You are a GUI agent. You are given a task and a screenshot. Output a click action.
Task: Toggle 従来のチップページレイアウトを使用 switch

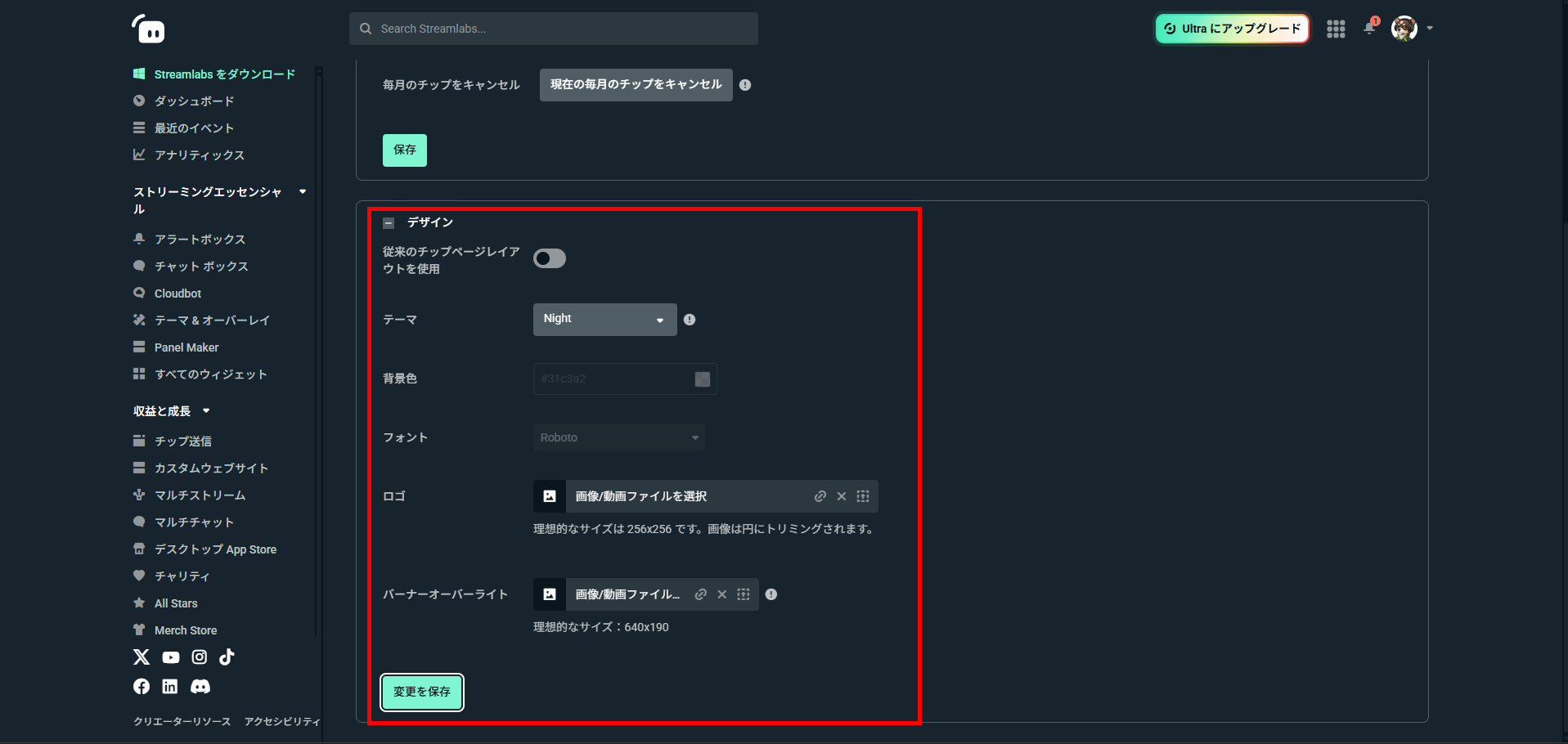[x=550, y=259]
